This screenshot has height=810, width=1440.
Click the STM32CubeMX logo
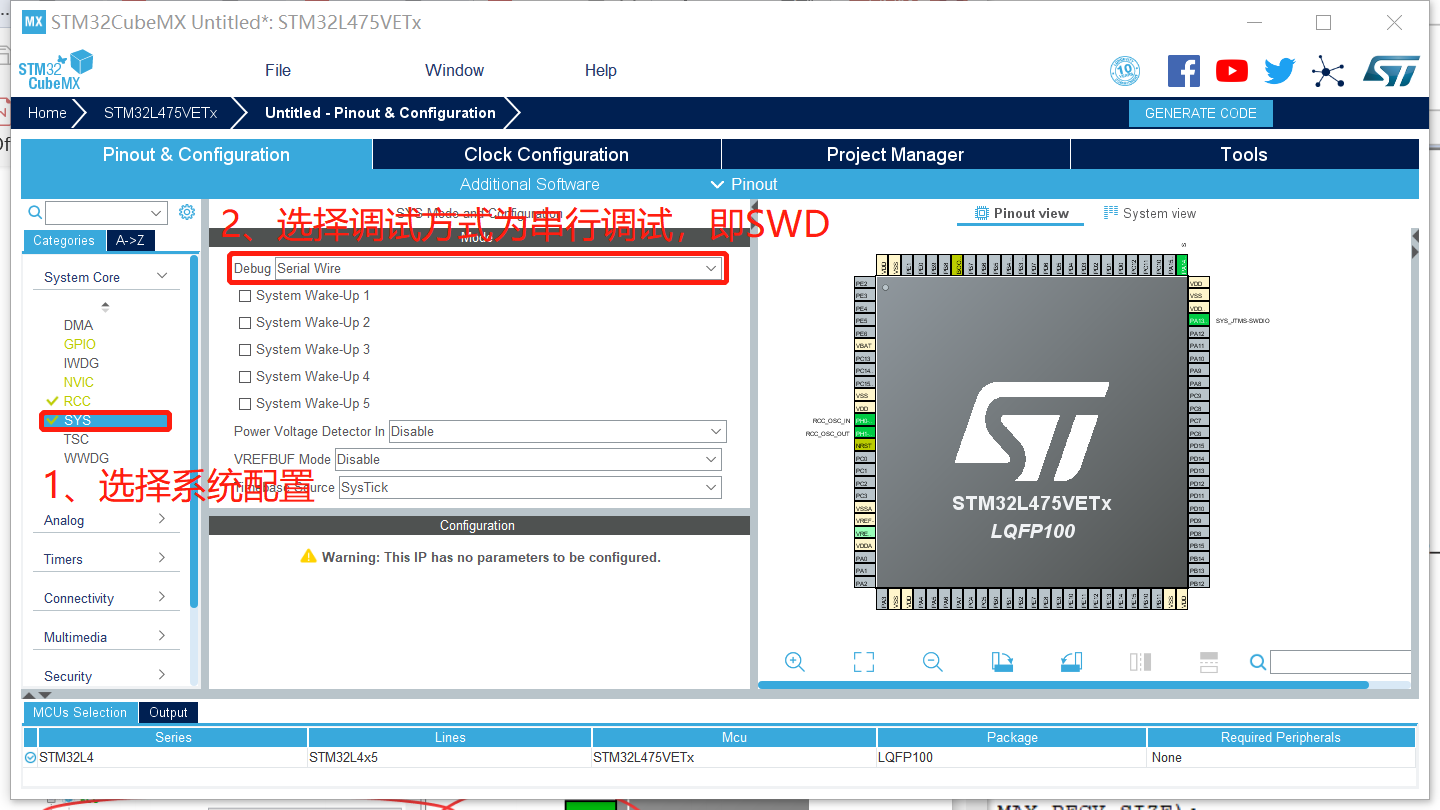pos(57,70)
